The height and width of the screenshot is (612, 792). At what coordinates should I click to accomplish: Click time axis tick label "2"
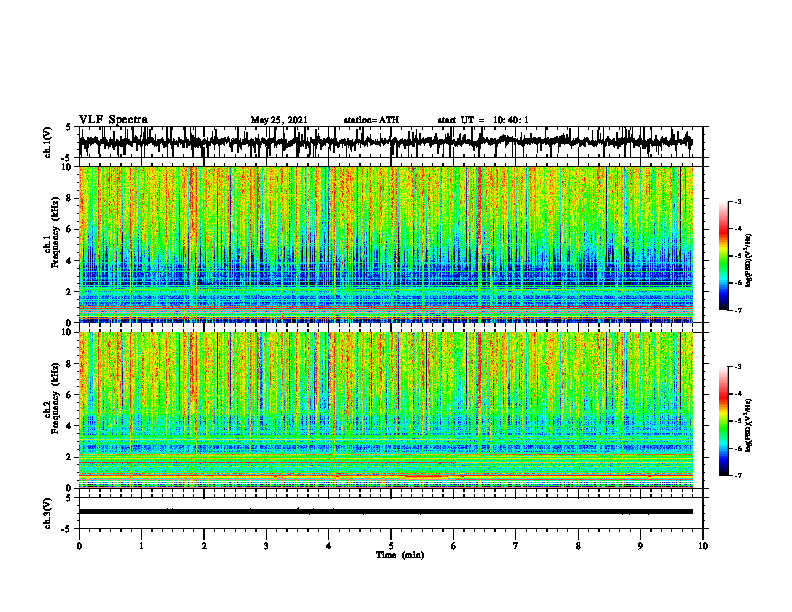[204, 546]
